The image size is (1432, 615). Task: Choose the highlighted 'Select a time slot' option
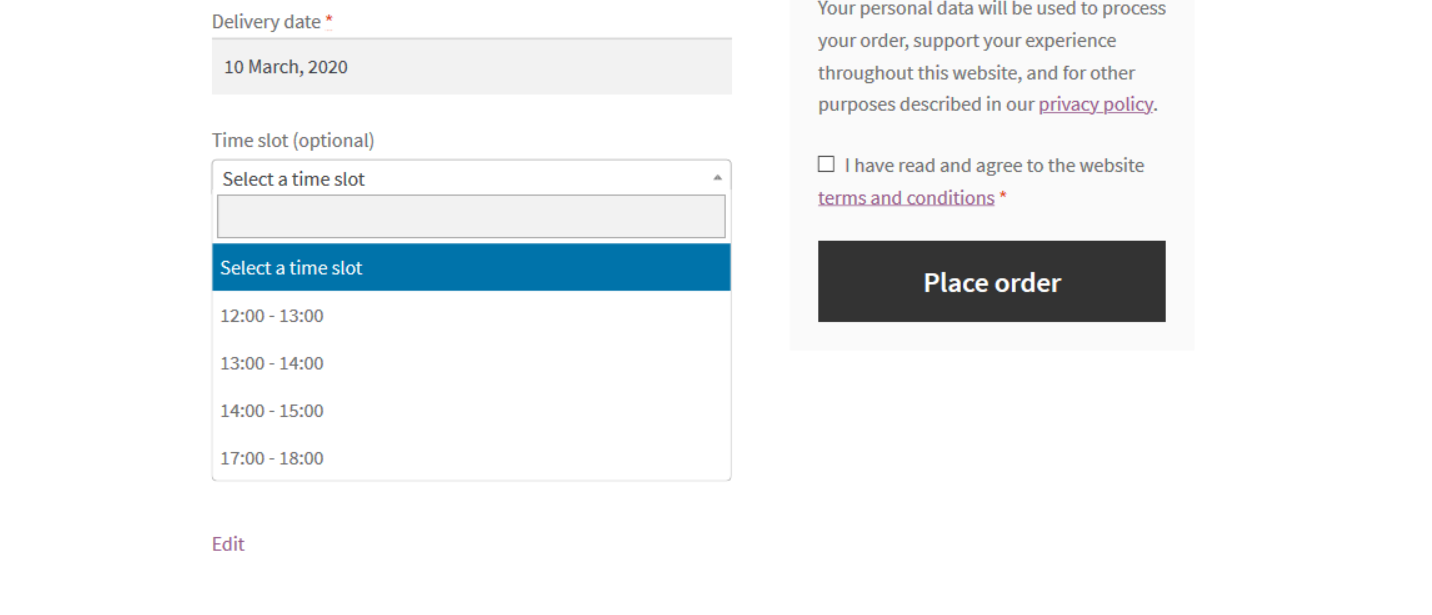click(x=471, y=267)
